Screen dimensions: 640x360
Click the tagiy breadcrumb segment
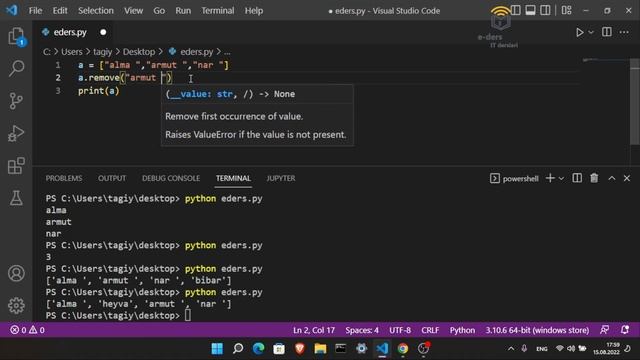(x=102, y=52)
